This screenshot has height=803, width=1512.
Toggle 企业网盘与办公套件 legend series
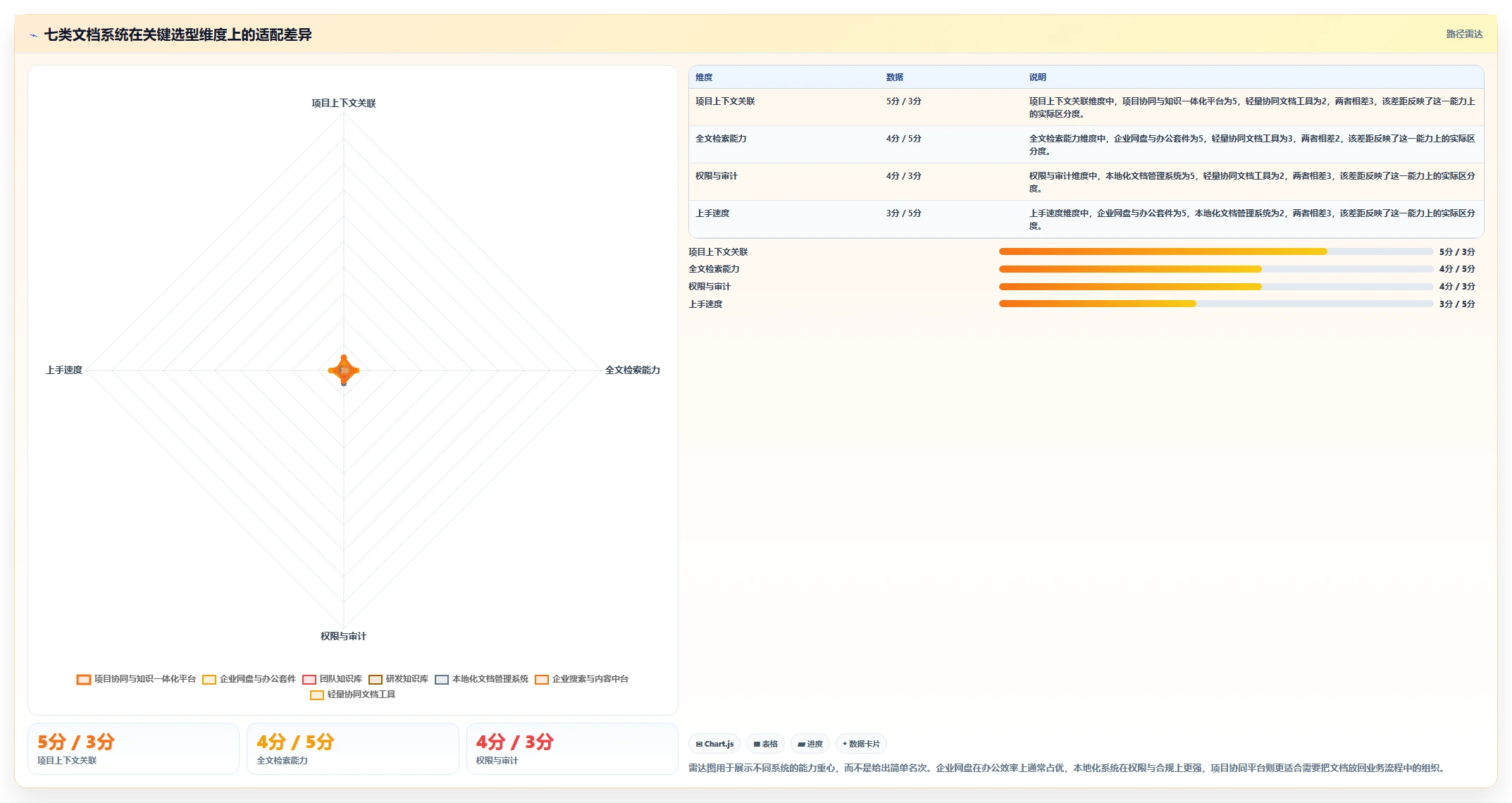pos(249,679)
